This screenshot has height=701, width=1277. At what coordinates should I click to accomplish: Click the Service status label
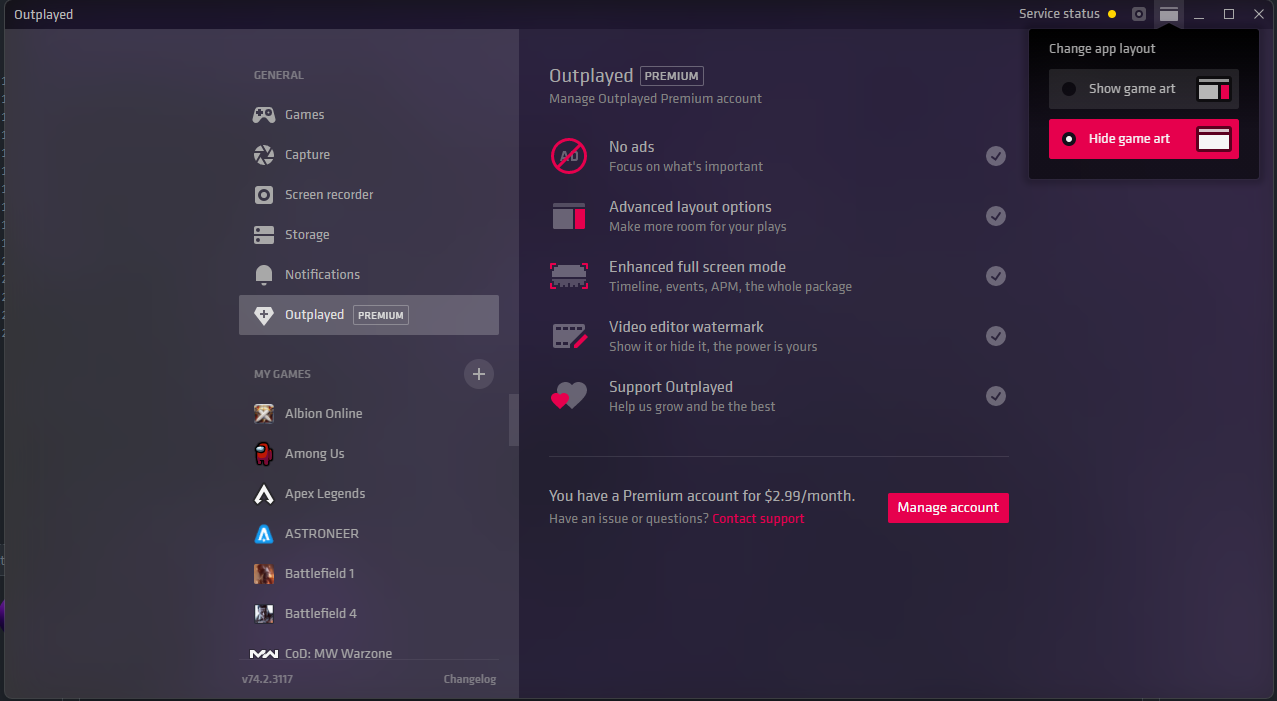pyautogui.click(x=1059, y=14)
